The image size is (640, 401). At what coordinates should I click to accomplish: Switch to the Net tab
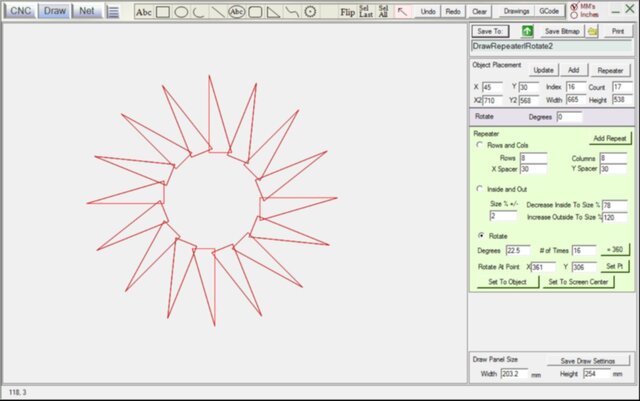[87, 11]
